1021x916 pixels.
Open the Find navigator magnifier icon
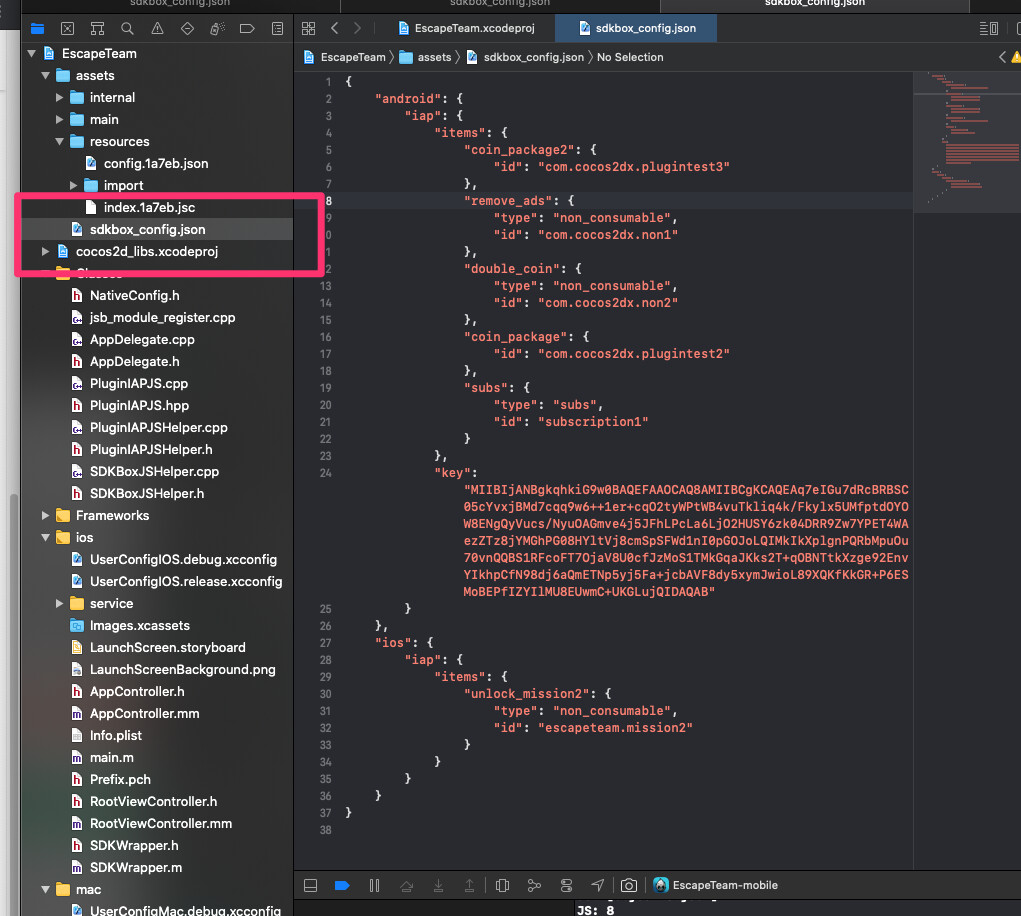[127, 28]
